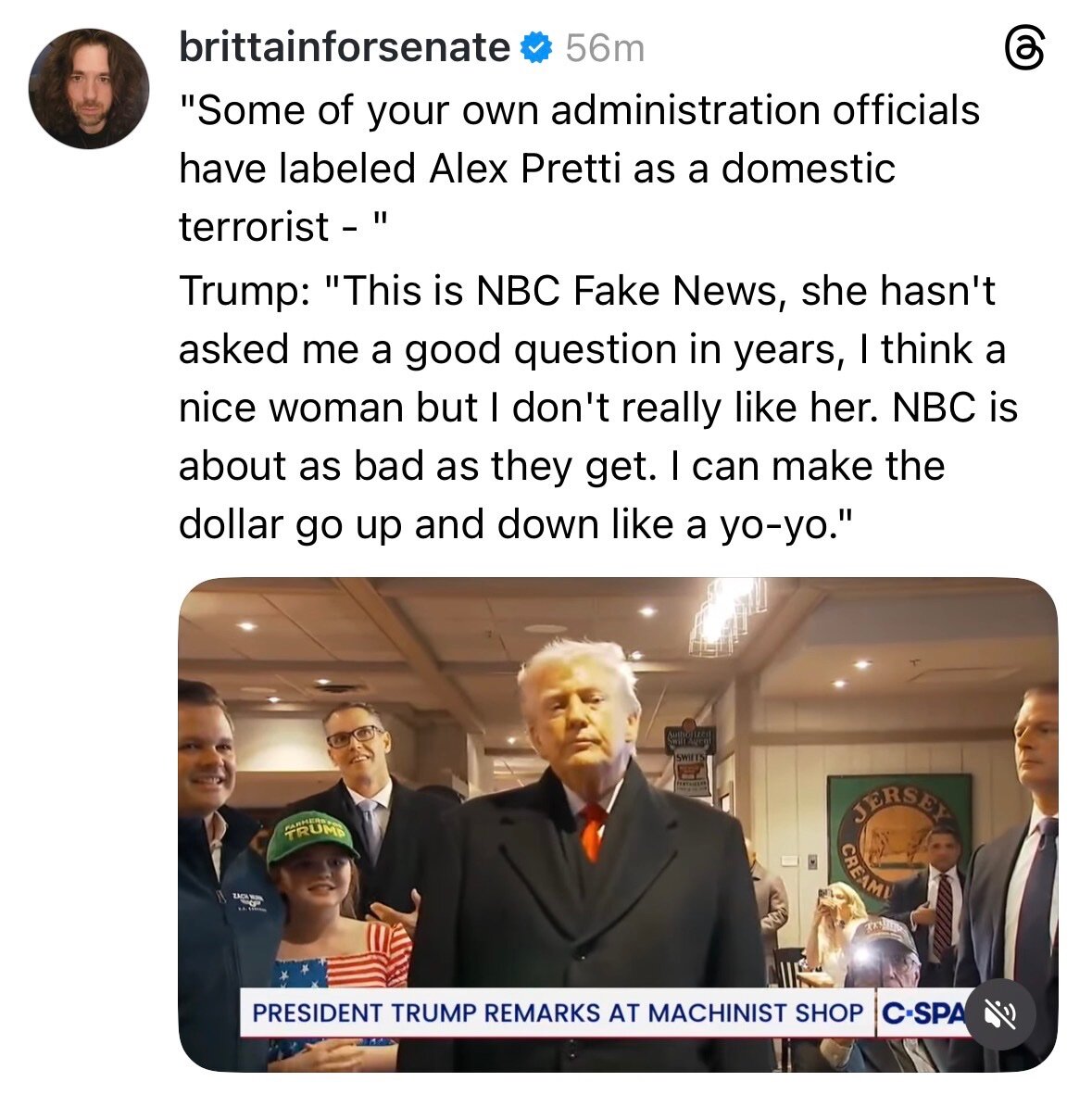Open the poster's profile picture

89,89
